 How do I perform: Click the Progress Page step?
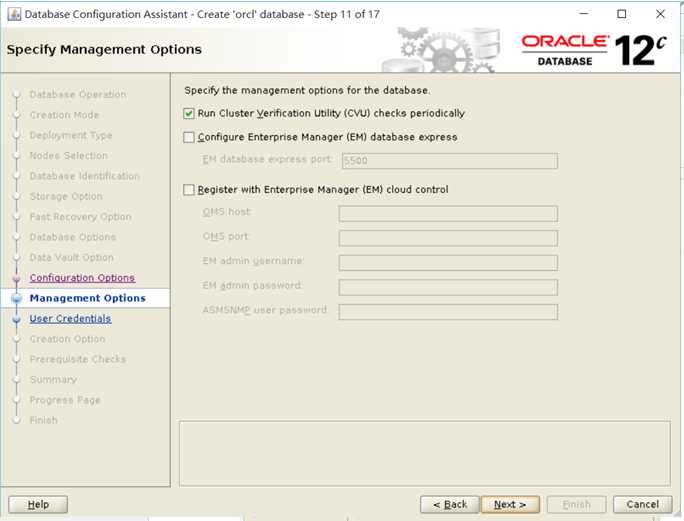point(65,400)
